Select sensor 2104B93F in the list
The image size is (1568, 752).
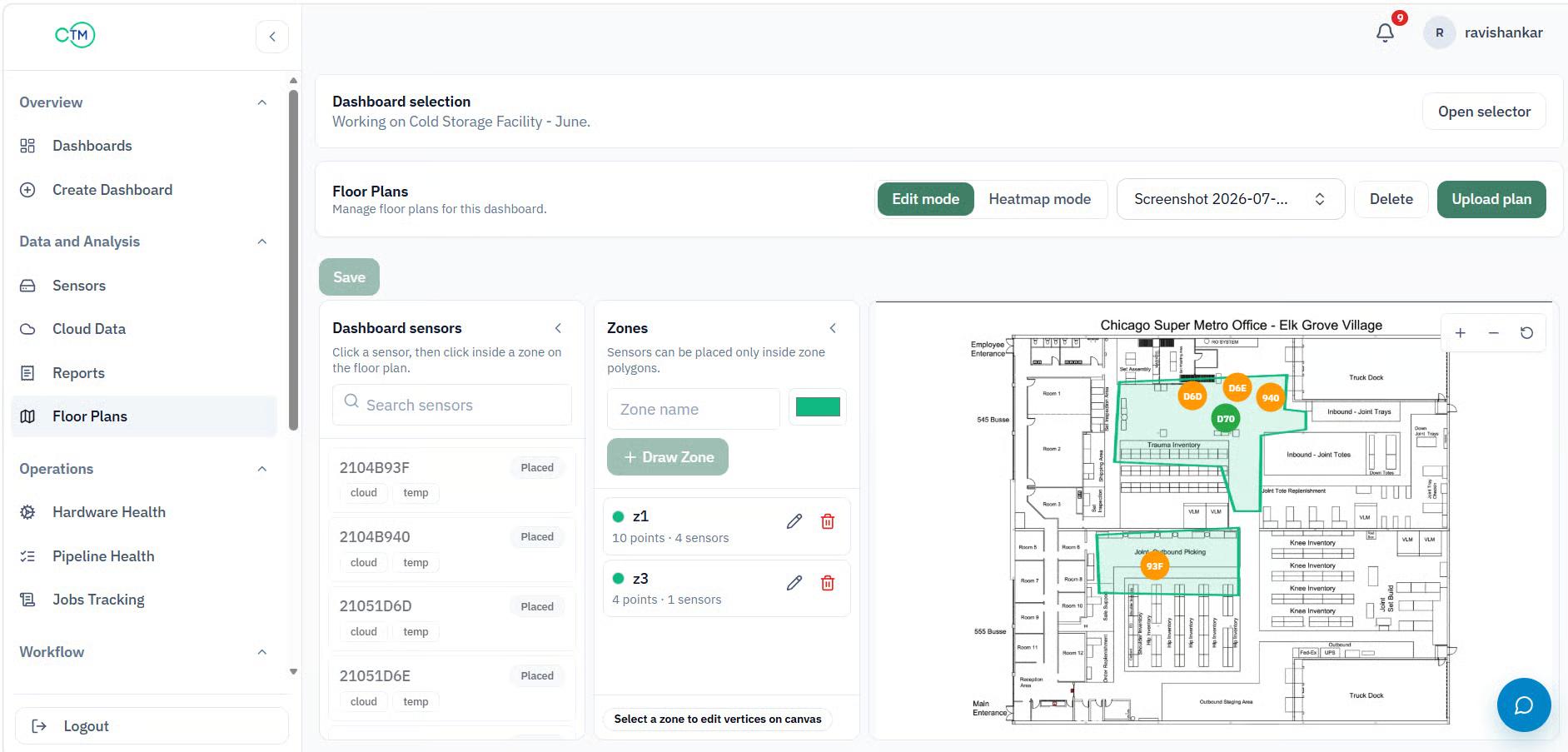tap(451, 481)
